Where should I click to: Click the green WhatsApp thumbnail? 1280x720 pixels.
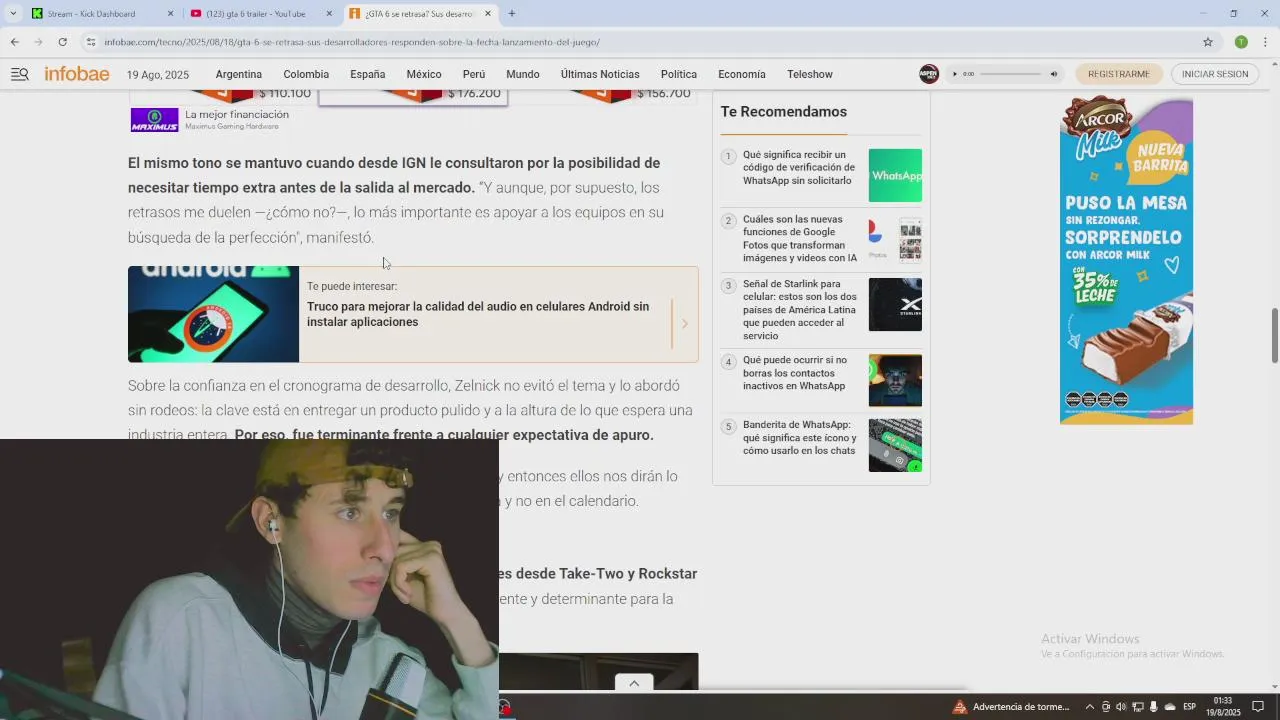[x=895, y=175]
